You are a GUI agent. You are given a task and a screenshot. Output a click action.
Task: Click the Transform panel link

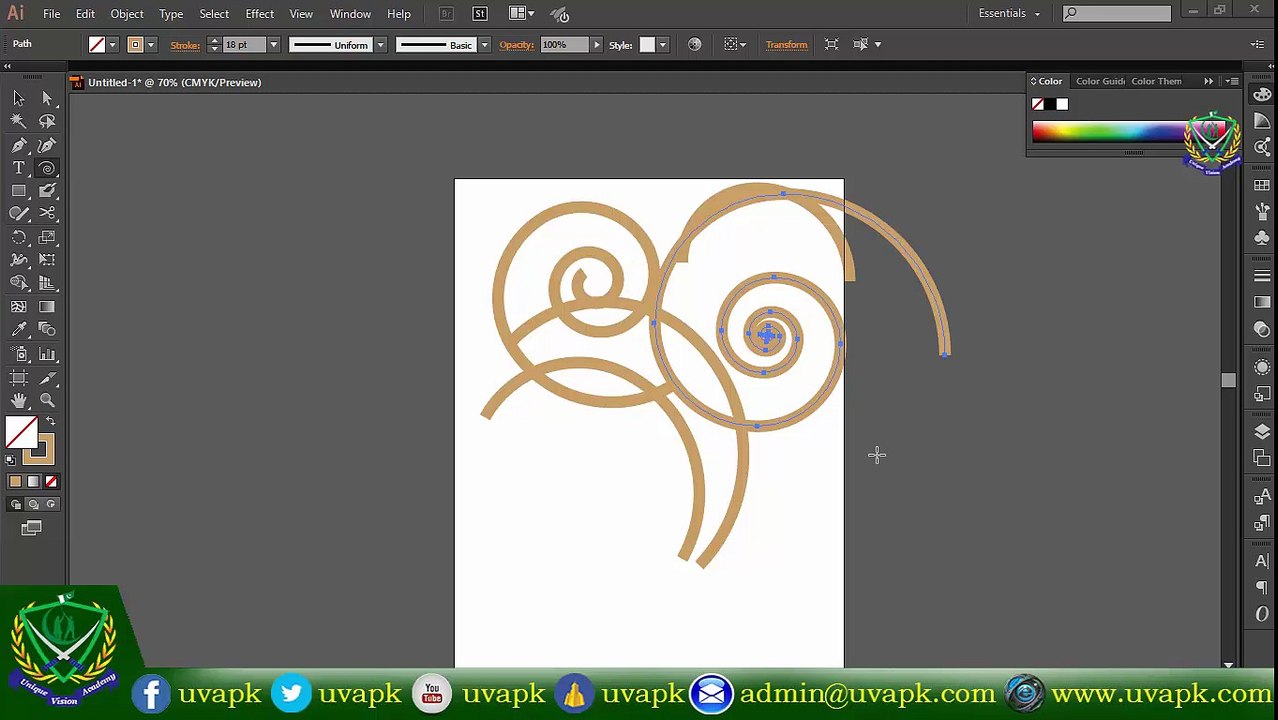pos(786,44)
